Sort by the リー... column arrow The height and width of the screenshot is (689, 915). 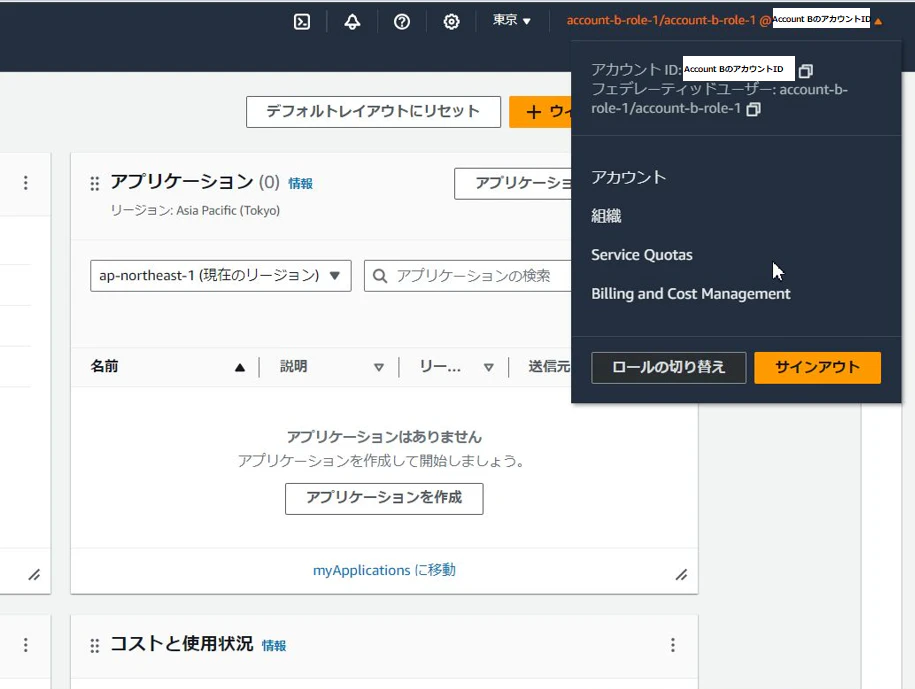coord(488,368)
